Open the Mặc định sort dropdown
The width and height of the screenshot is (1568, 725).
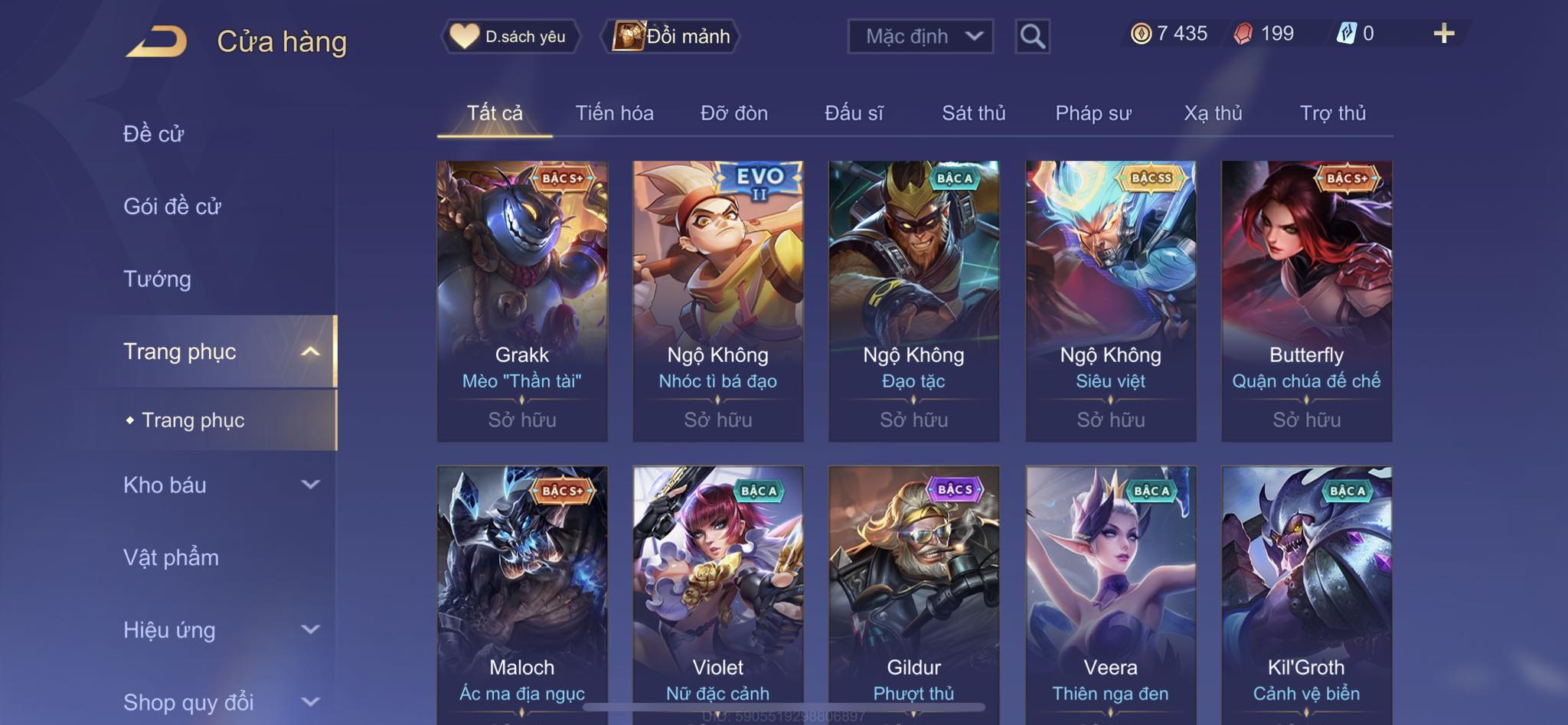pyautogui.click(x=920, y=36)
